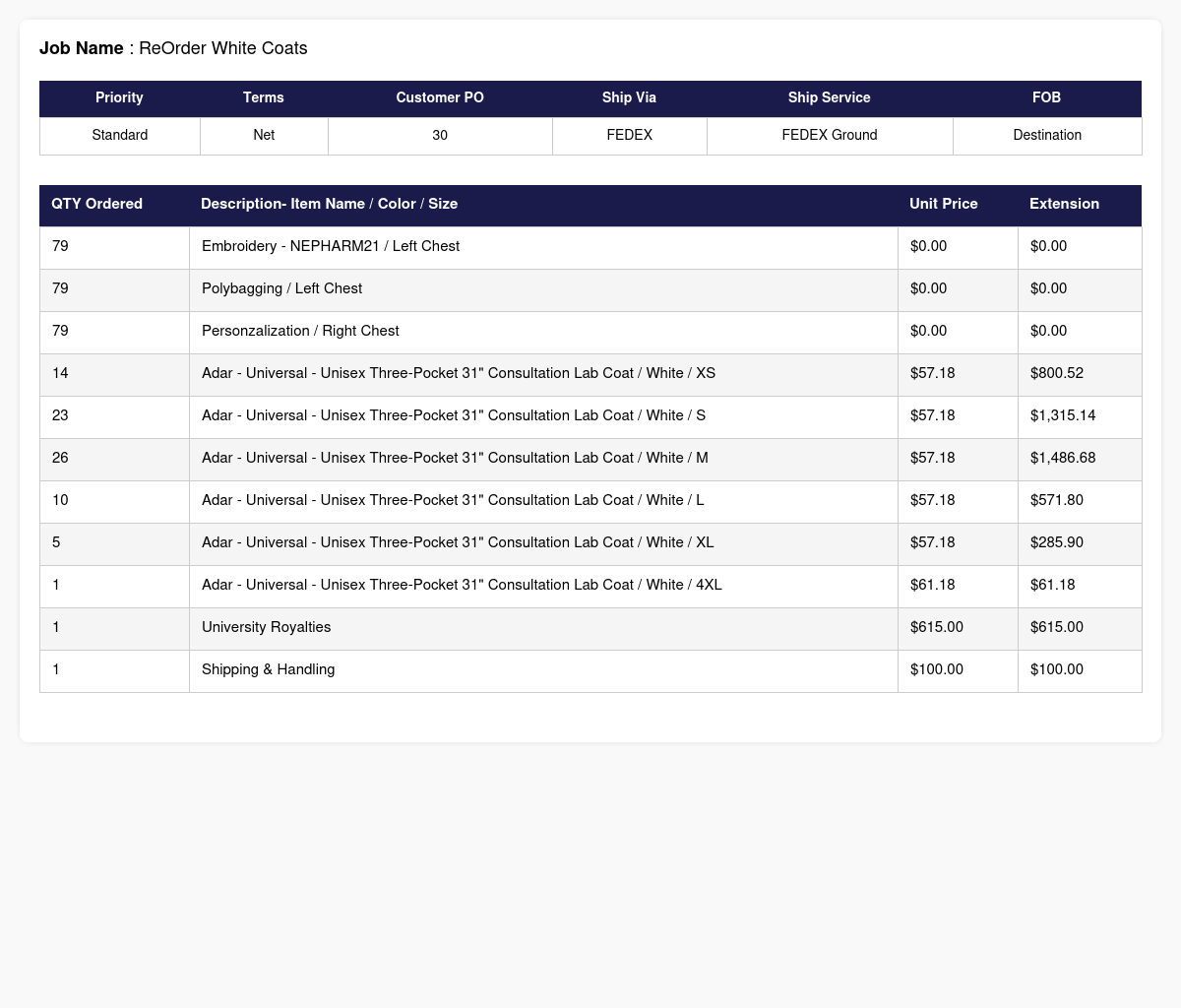Select the Lab Coat White / M description
Image resolution: width=1181 pixels, height=1008 pixels.
(x=455, y=458)
